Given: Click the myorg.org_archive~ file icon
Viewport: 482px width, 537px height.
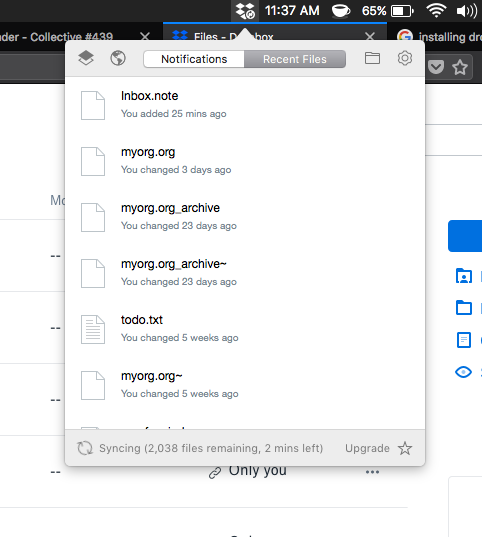Looking at the screenshot, I should pos(93,273).
